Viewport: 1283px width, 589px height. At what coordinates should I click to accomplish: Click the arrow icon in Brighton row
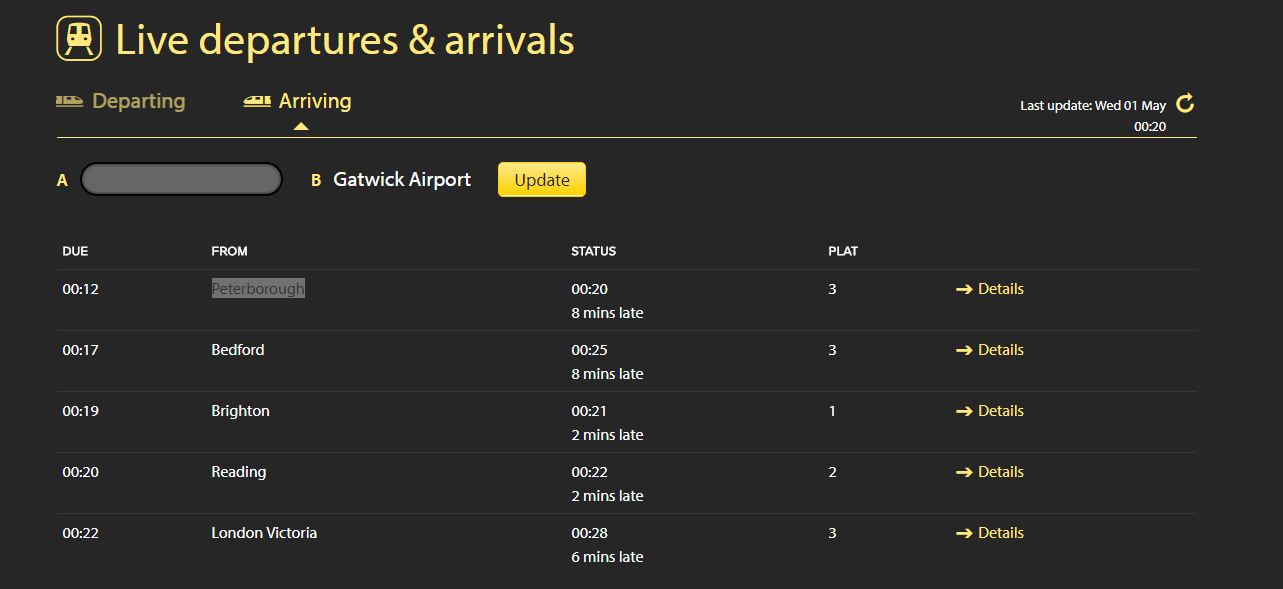964,411
